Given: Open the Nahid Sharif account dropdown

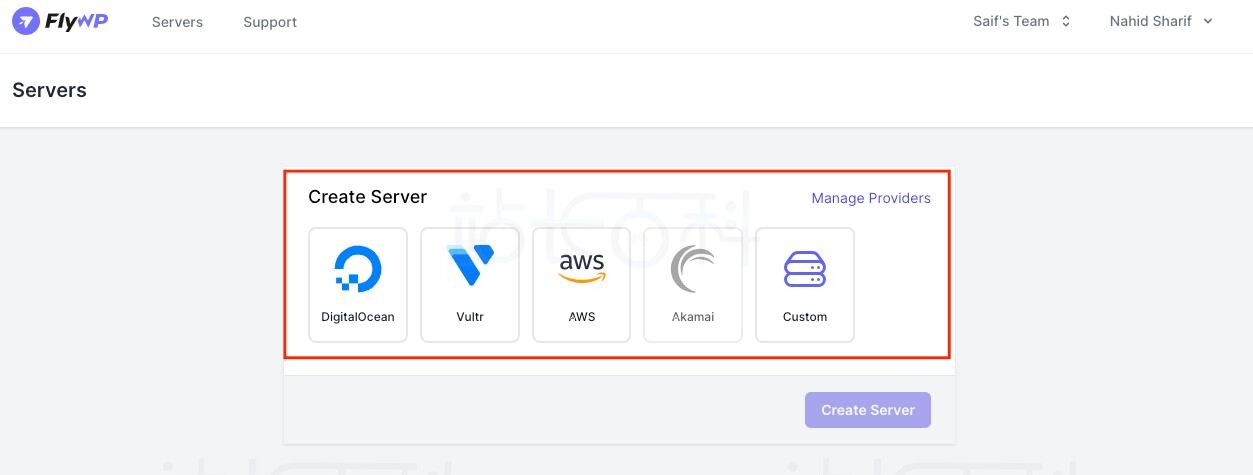Looking at the screenshot, I should click(1161, 21).
